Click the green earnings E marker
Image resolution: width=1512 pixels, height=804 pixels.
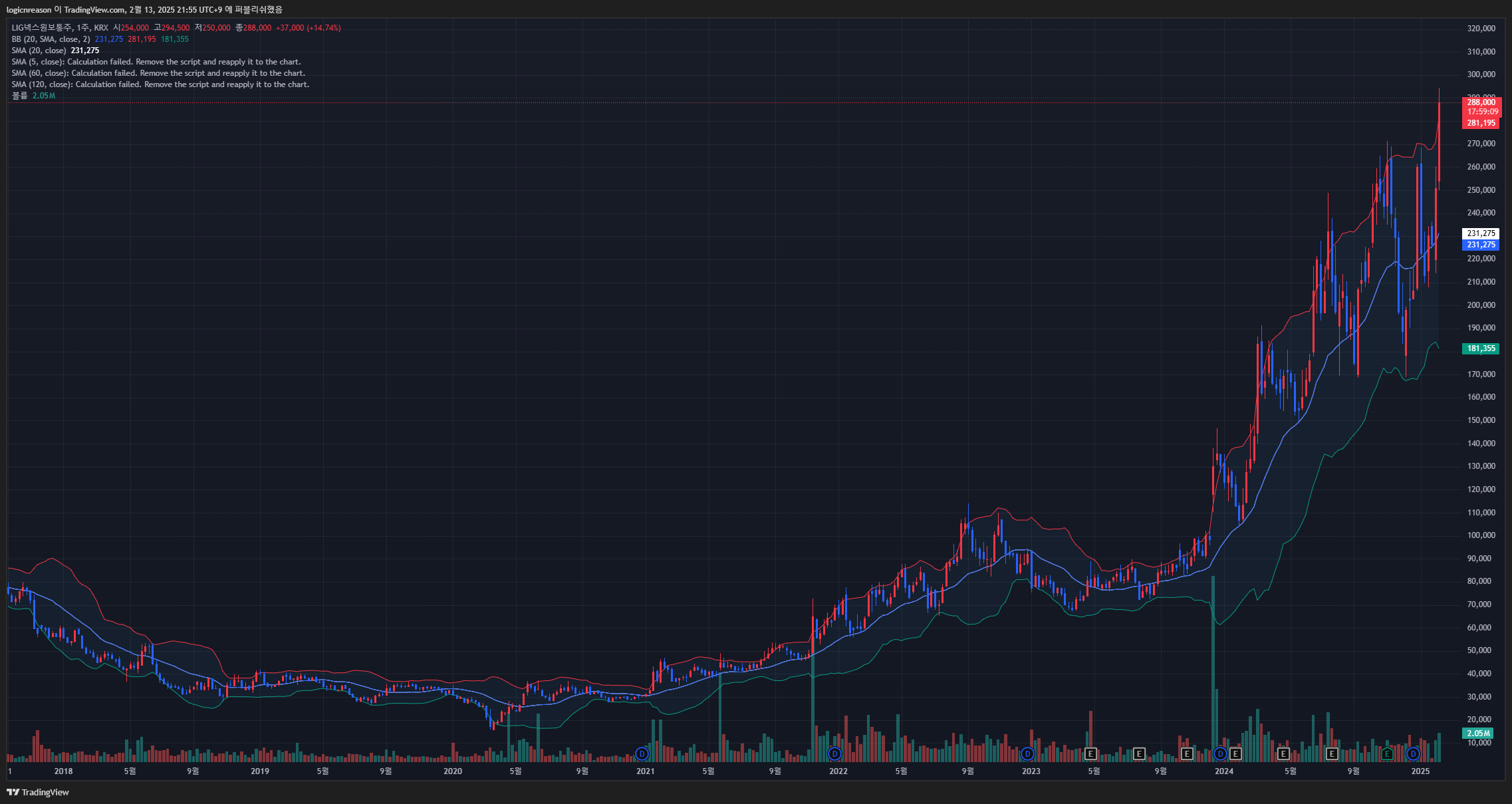[1386, 753]
